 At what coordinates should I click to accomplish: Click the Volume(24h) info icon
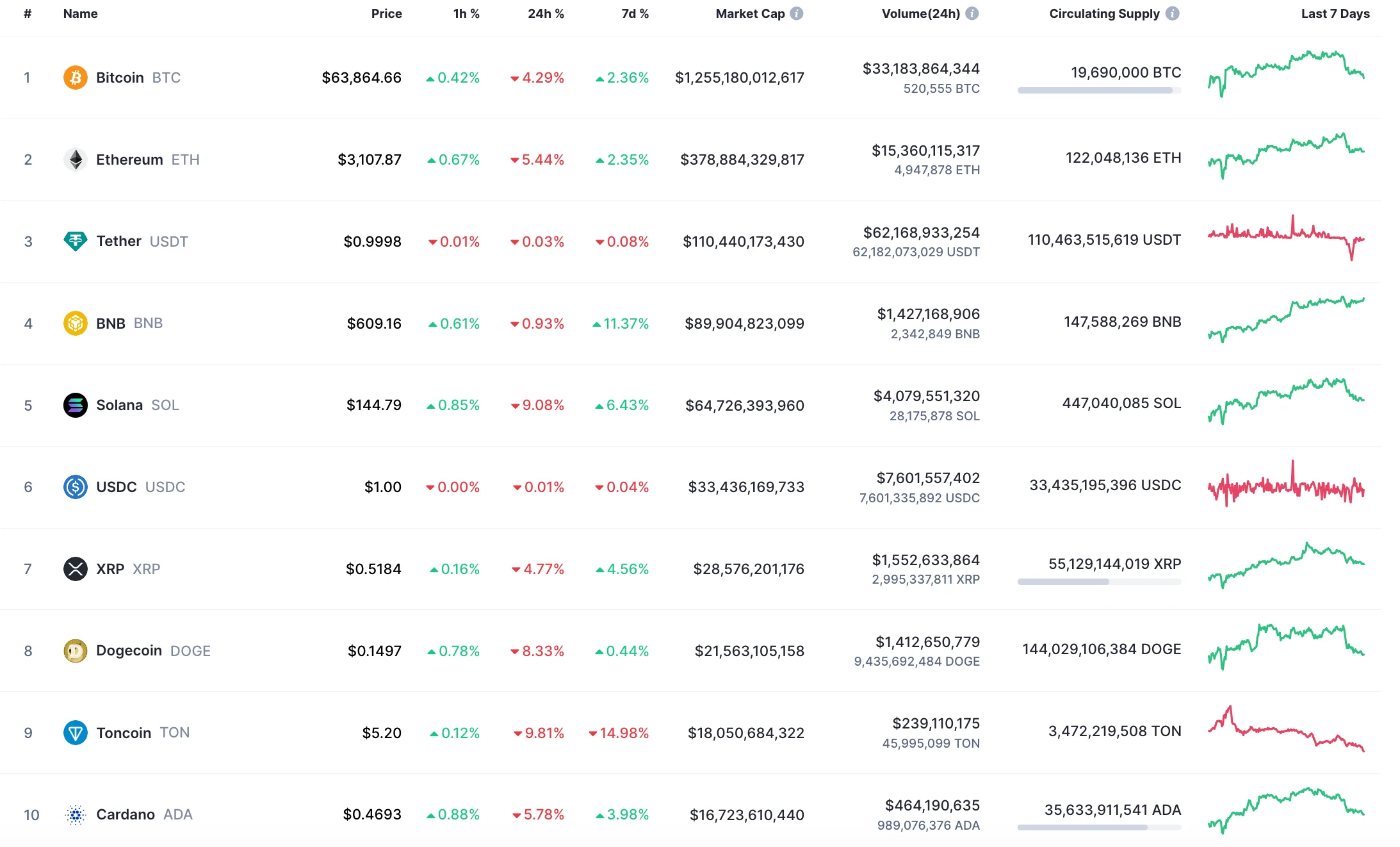(972, 13)
